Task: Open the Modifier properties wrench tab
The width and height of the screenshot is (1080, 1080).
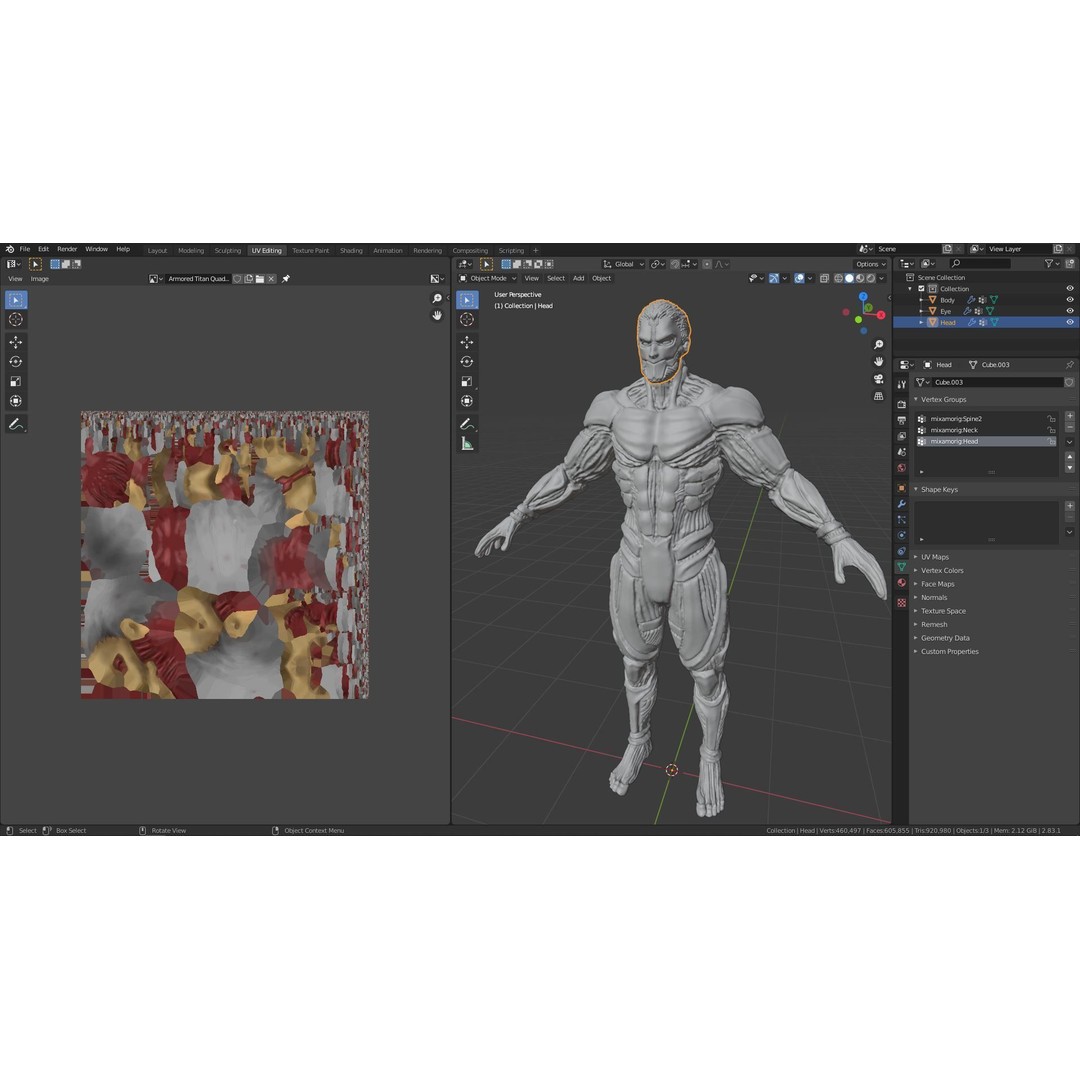Action: tap(902, 503)
